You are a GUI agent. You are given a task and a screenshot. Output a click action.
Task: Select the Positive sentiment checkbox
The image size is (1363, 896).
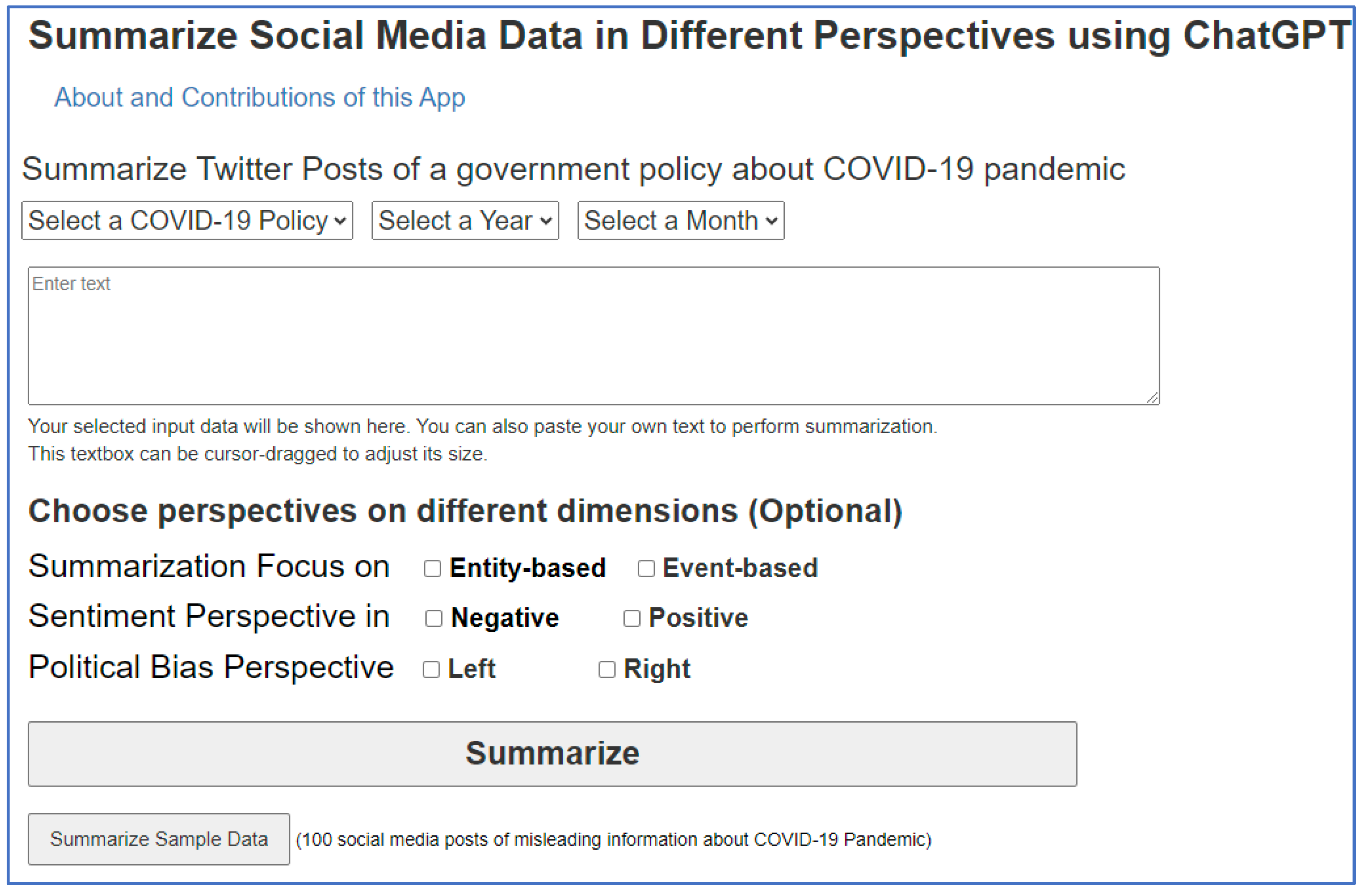click(631, 619)
